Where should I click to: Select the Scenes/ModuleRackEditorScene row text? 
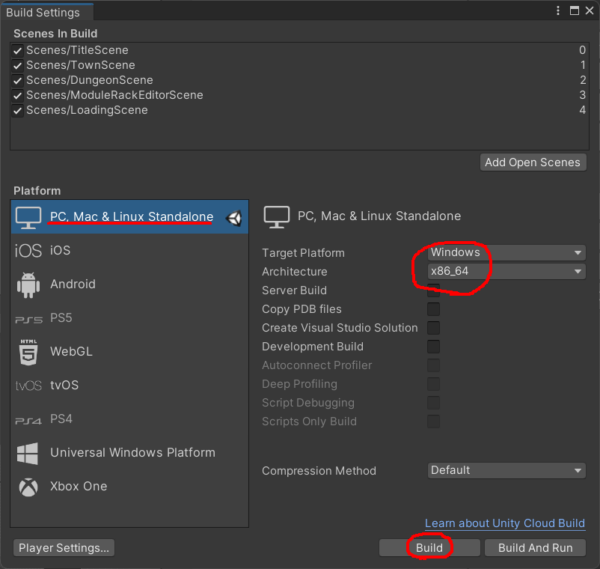pos(114,95)
